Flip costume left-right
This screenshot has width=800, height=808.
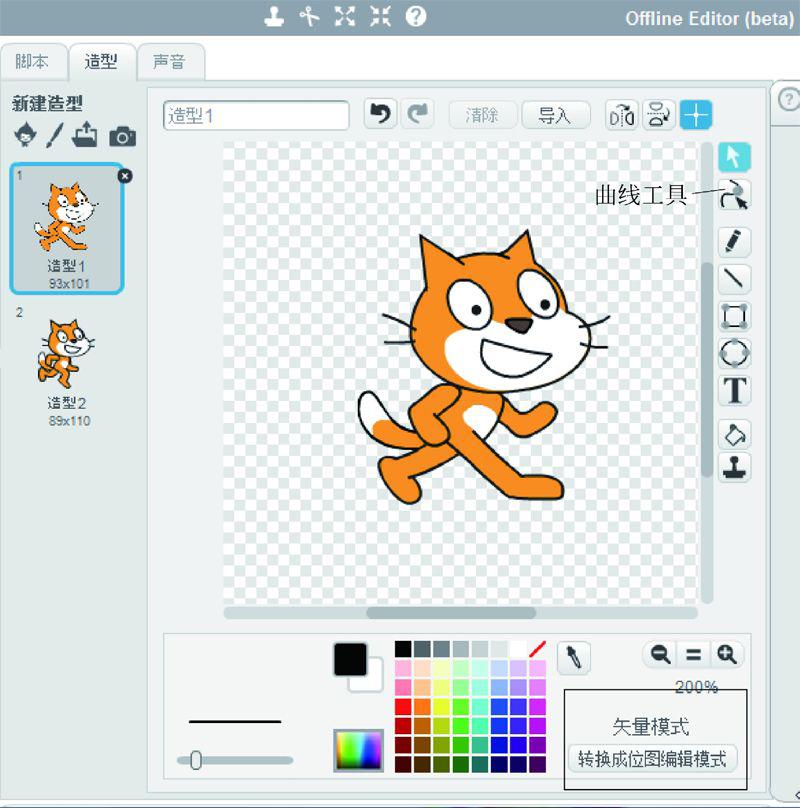pos(622,115)
